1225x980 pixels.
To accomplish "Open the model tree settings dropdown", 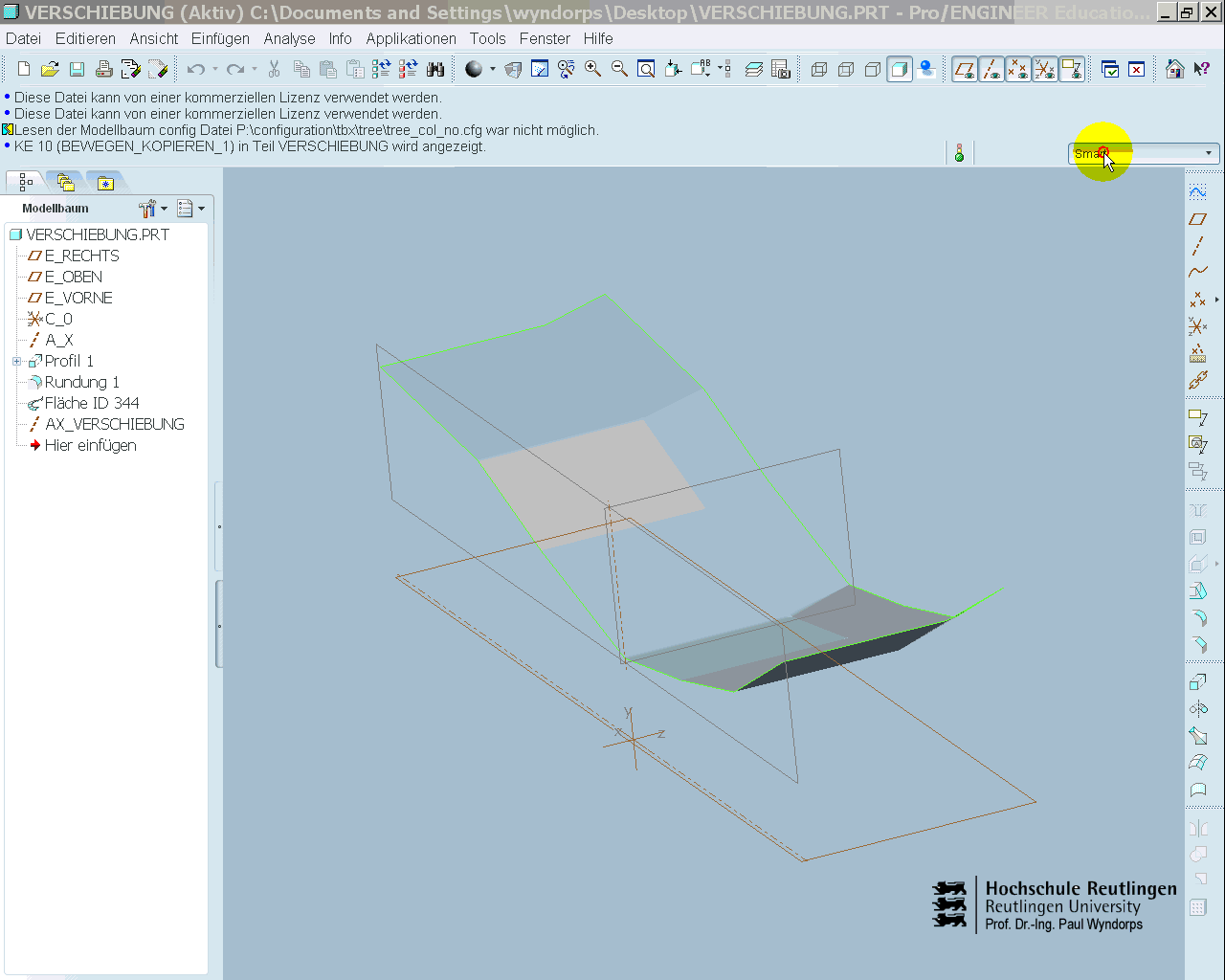I will [x=152, y=209].
